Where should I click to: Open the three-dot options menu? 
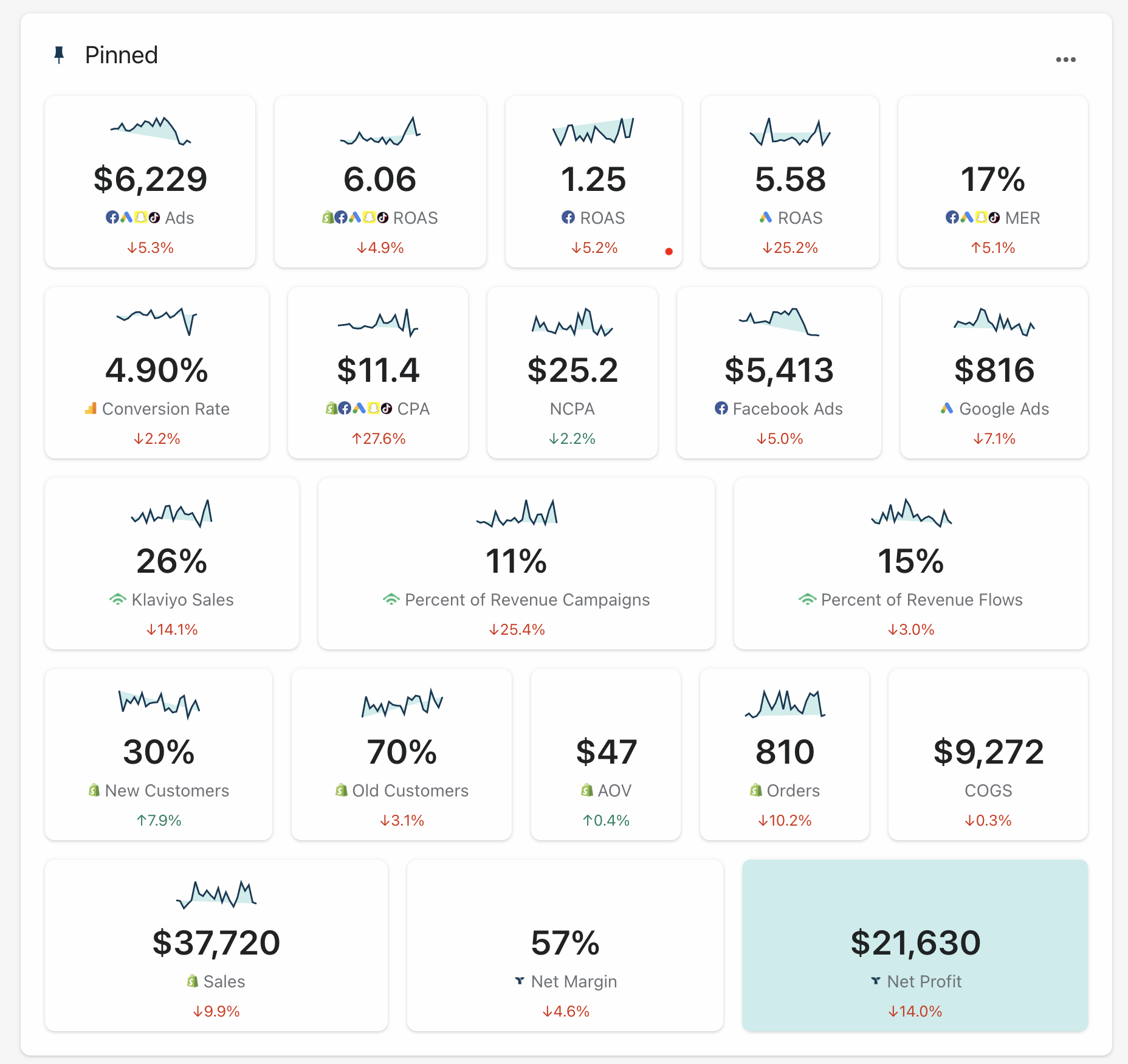pos(1066,59)
